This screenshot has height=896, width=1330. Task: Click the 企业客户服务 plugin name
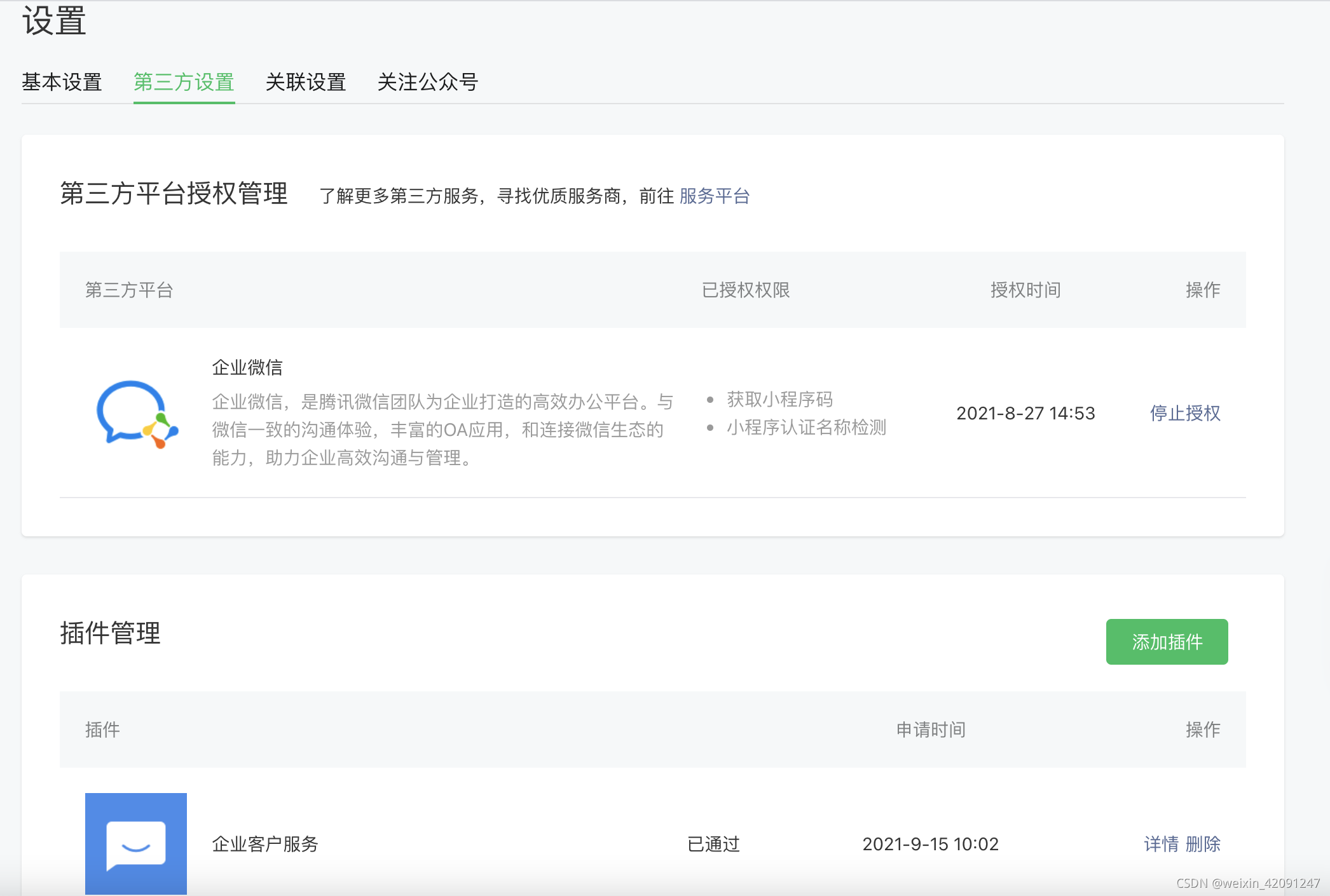[x=265, y=844]
